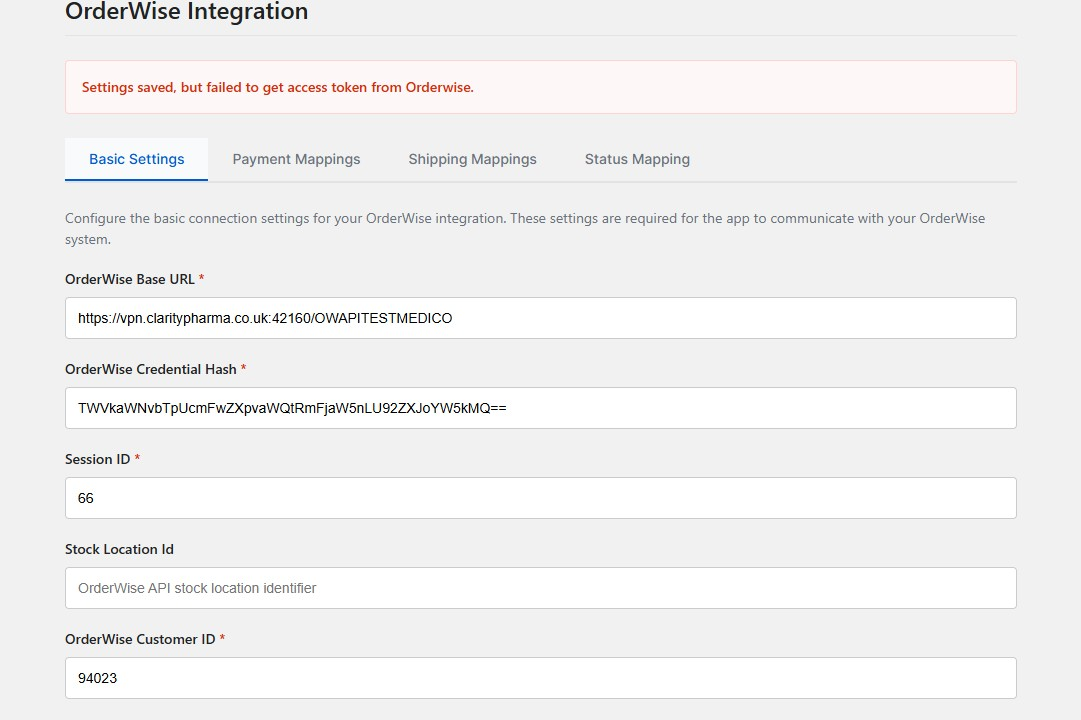Screen dimensions: 1081x720
Task: Click the 'Configure the basic connection settings' description
Action: (x=525, y=229)
